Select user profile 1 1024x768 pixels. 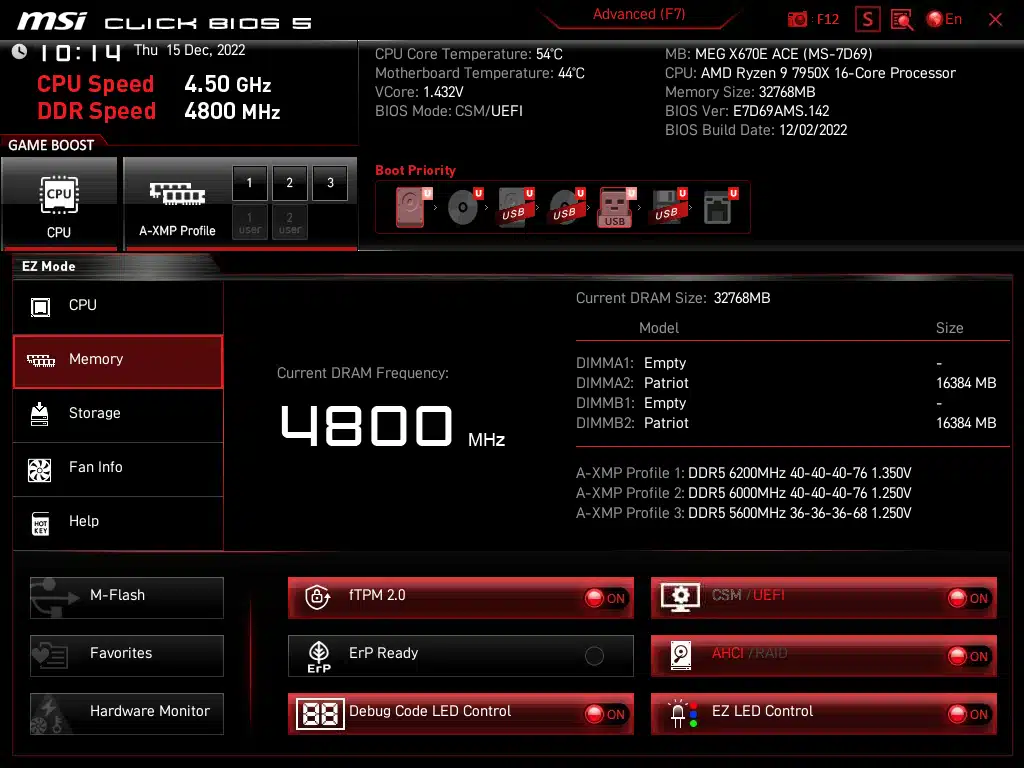click(x=249, y=223)
